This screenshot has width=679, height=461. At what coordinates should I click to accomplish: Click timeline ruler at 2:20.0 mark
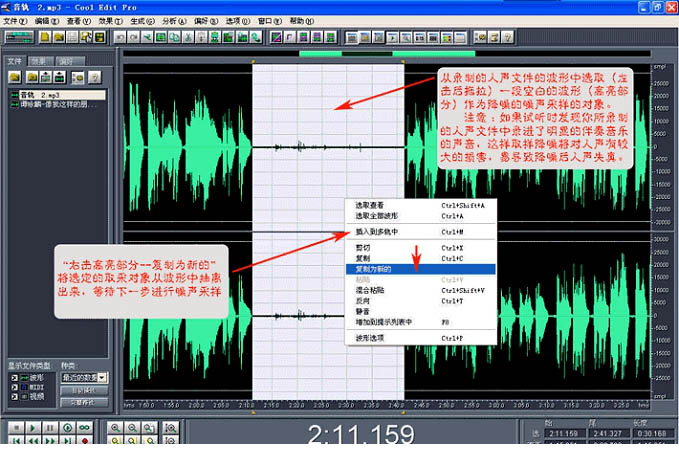[x=297, y=405]
